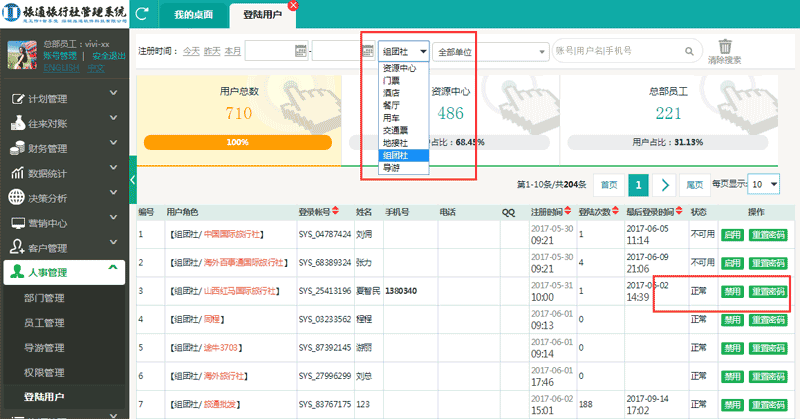The width and height of the screenshot is (800, 419).
Task: Click the next page arrow icon
Action: [665, 185]
